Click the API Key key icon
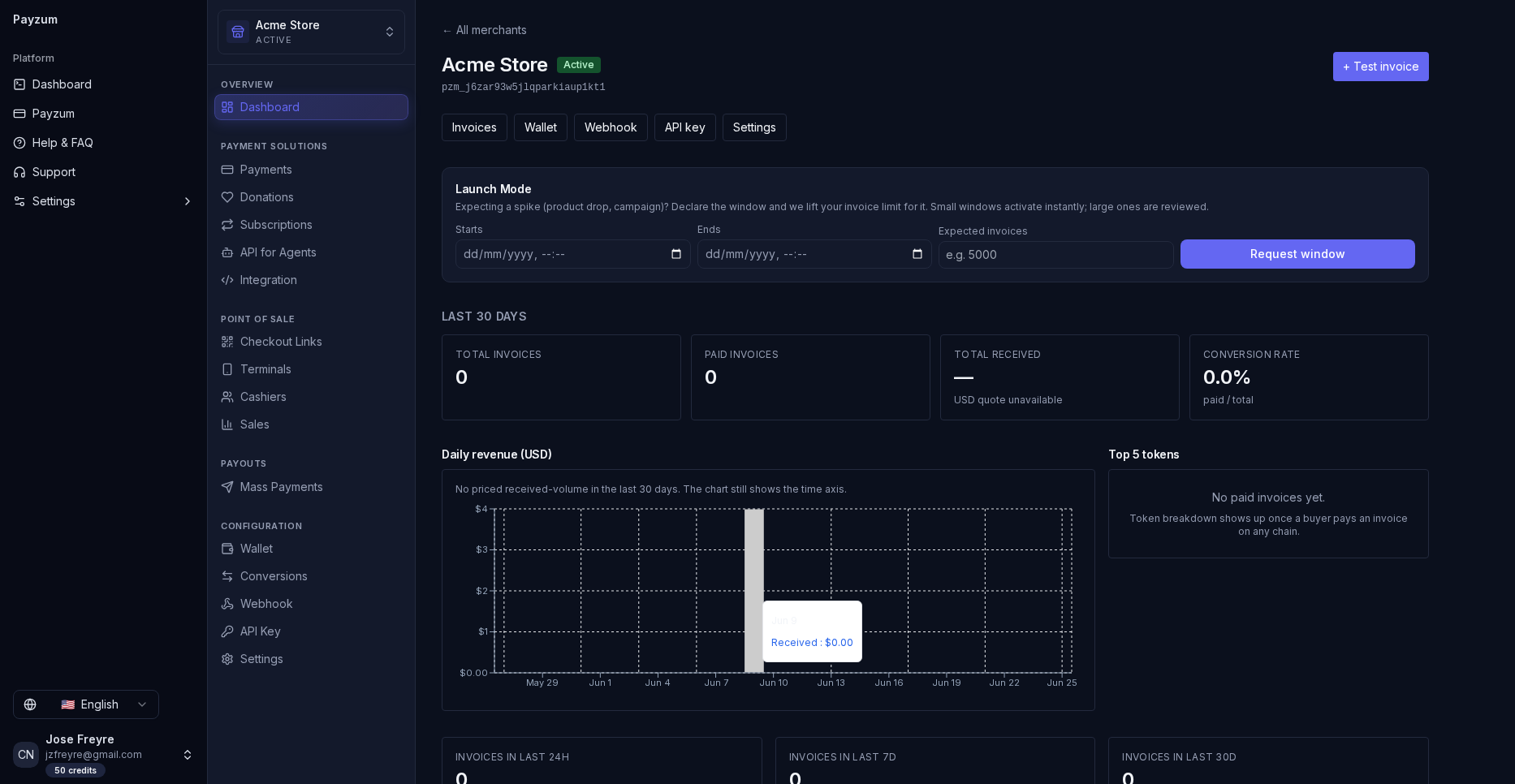1515x784 pixels. (227, 631)
